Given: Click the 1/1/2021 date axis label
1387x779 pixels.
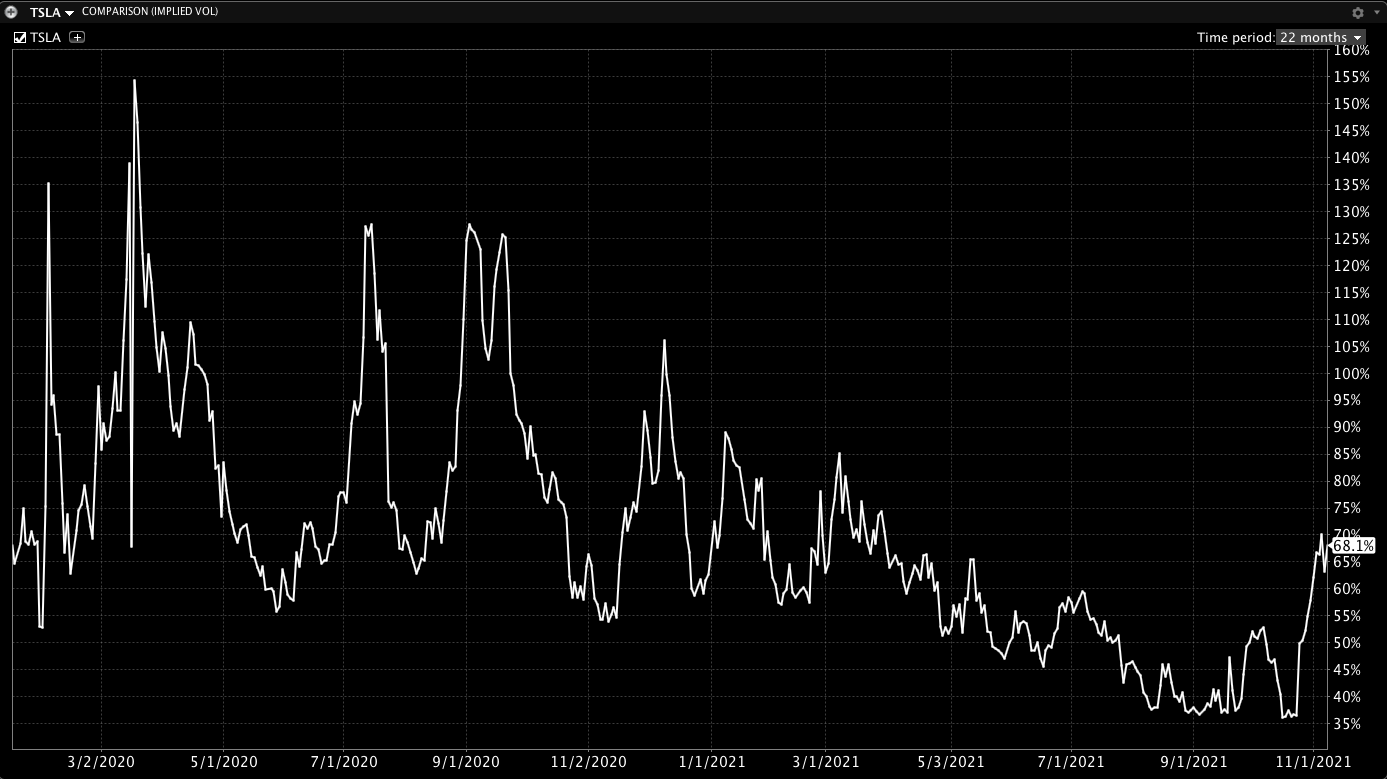Looking at the screenshot, I should click(x=711, y=762).
